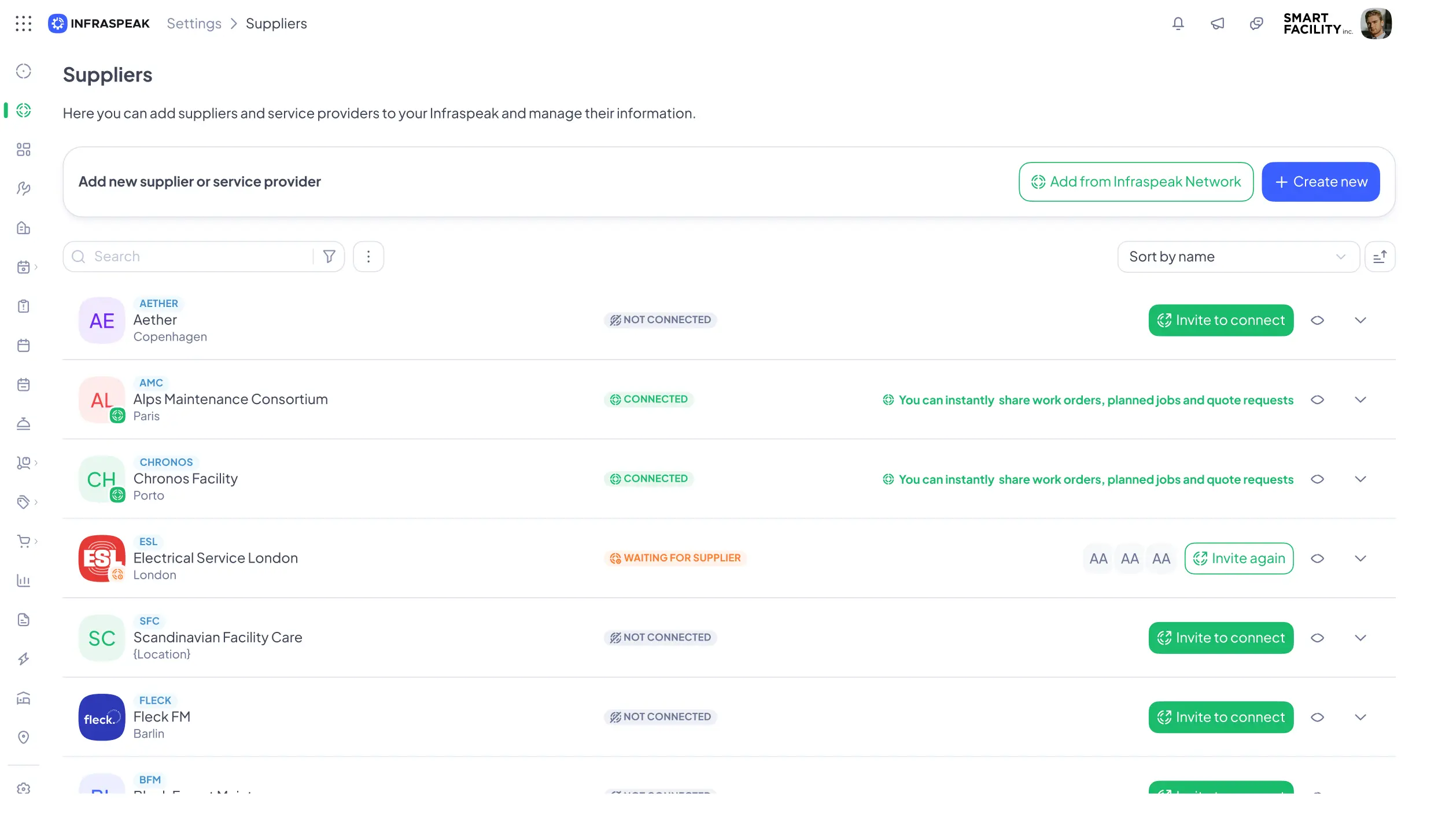The width and height of the screenshot is (1438, 840).
Task: Expand the Alps Maintenance Consortium row
Action: tap(1360, 399)
